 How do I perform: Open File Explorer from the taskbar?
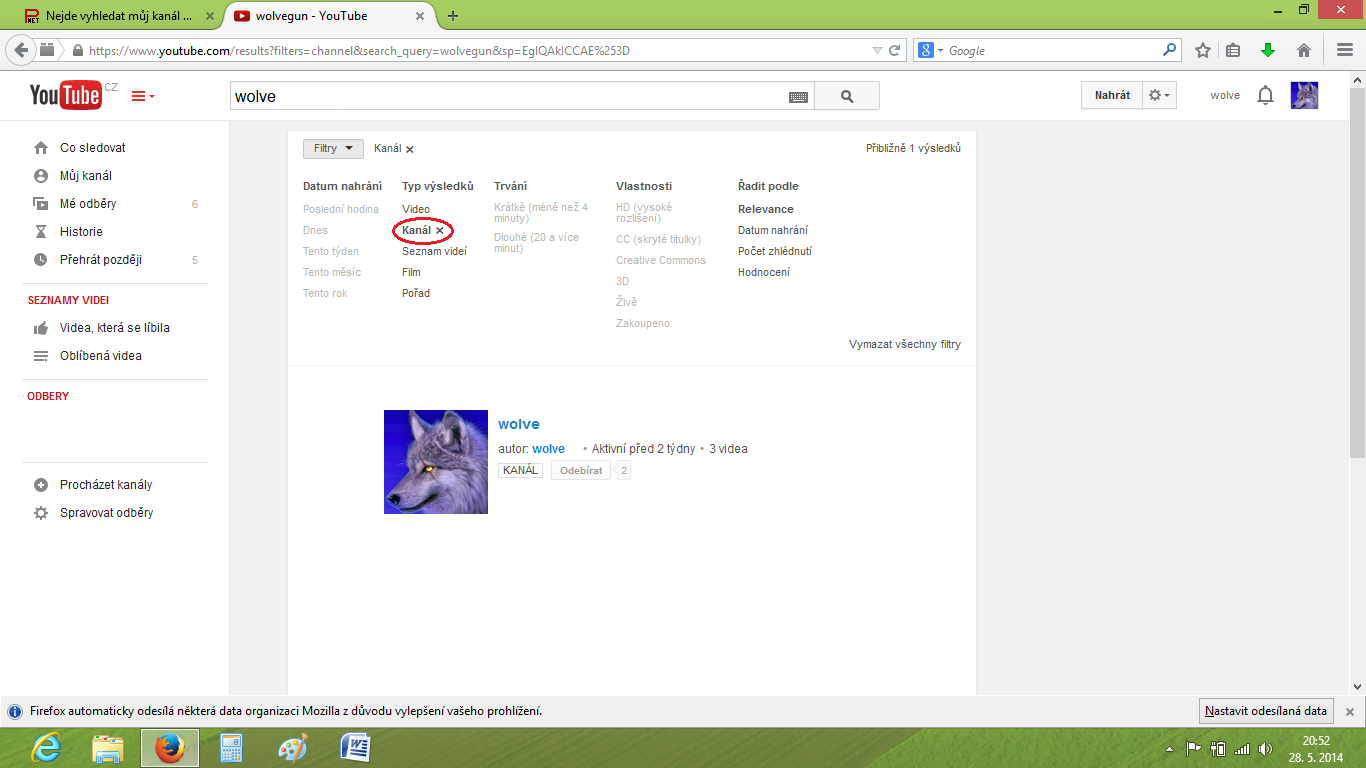pyautogui.click(x=108, y=748)
